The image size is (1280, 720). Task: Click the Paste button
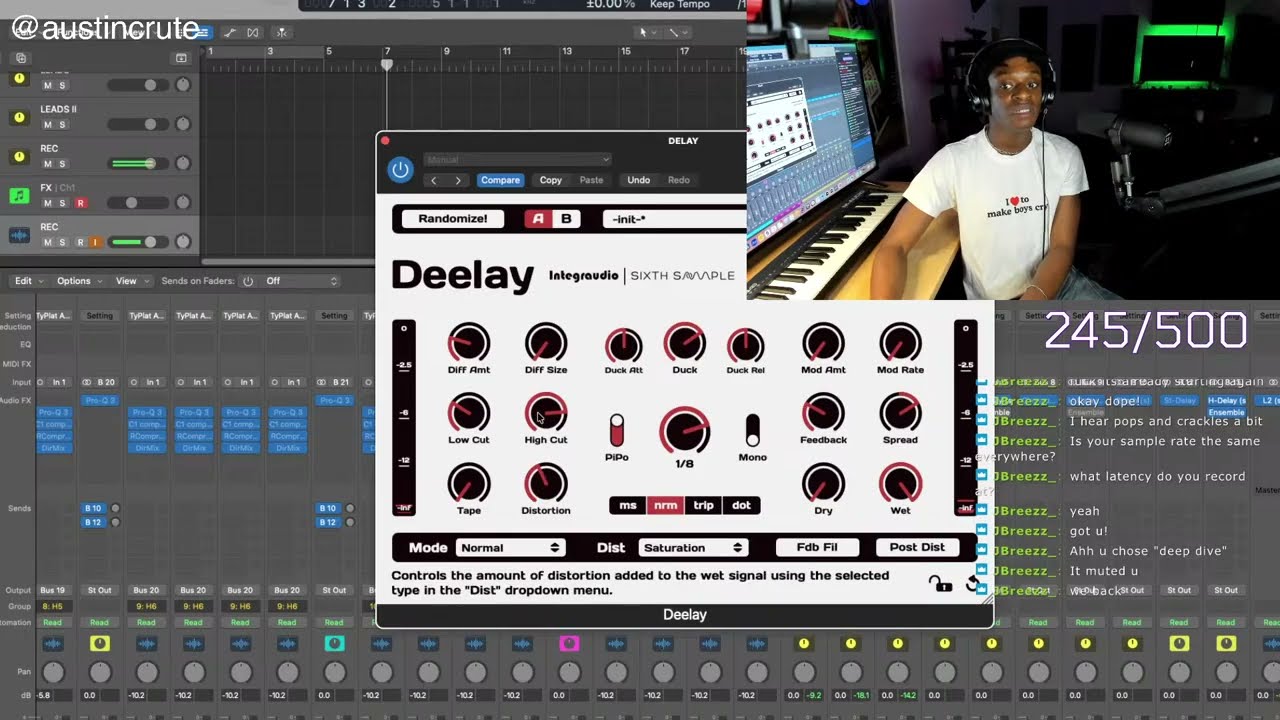[591, 180]
